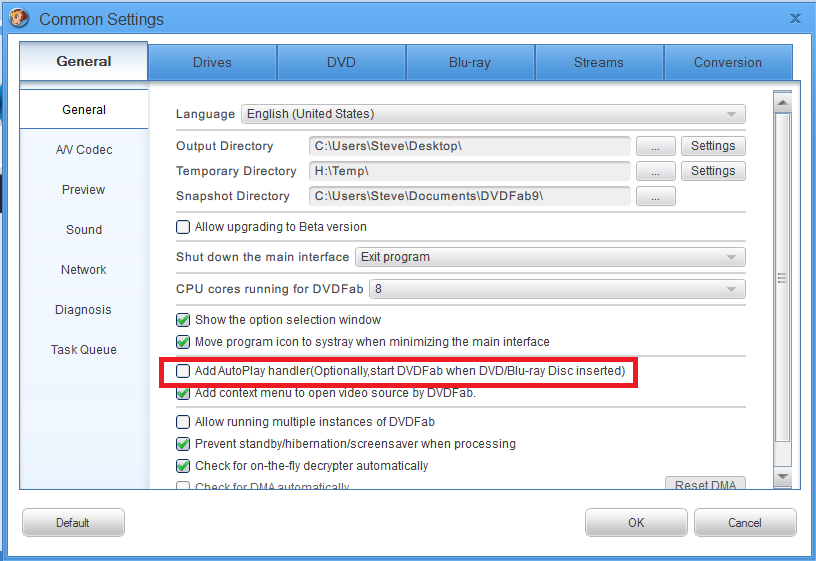Click the Cancel button
Viewport: 816px width, 561px height.
tap(745, 522)
